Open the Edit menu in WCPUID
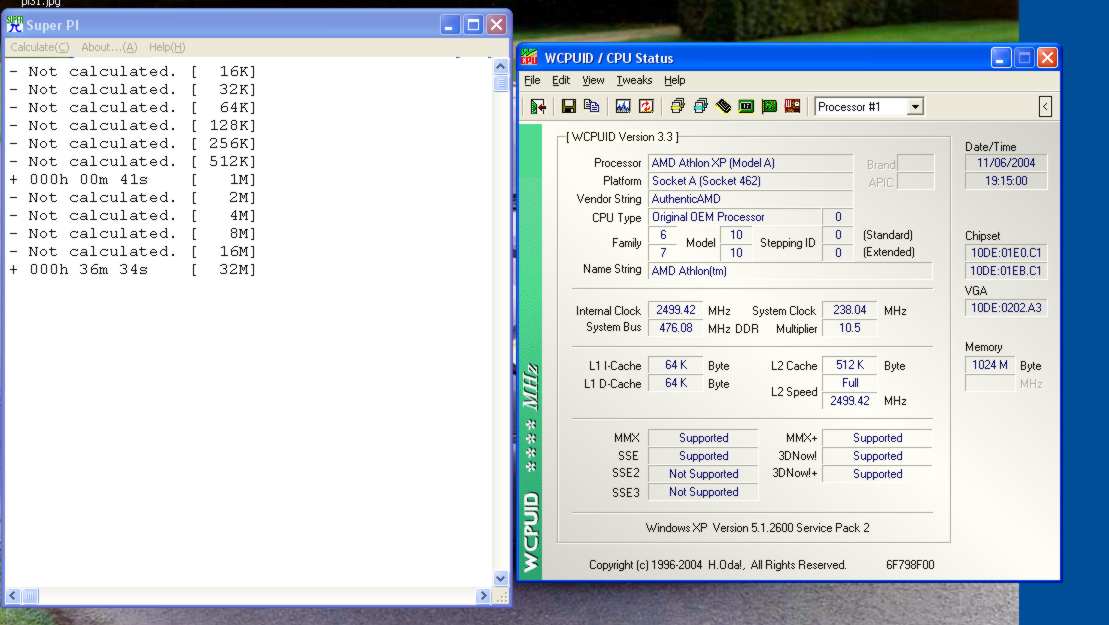Screen dimensions: 1109x625 pos(561,81)
